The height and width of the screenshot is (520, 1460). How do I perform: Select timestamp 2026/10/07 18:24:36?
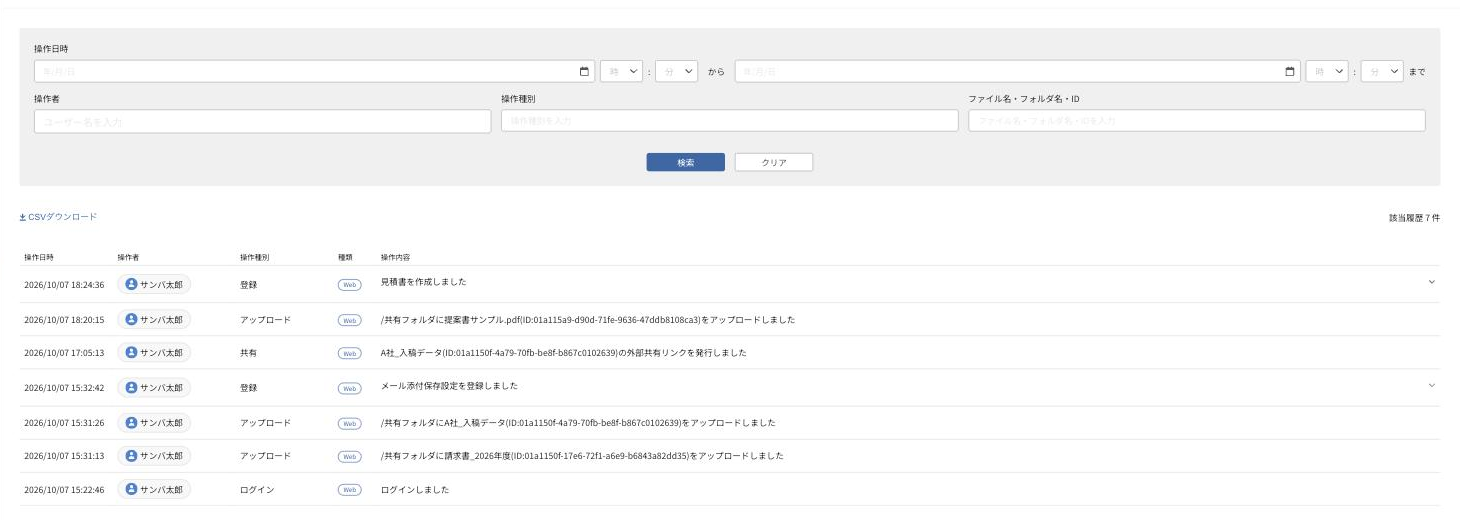(64, 285)
